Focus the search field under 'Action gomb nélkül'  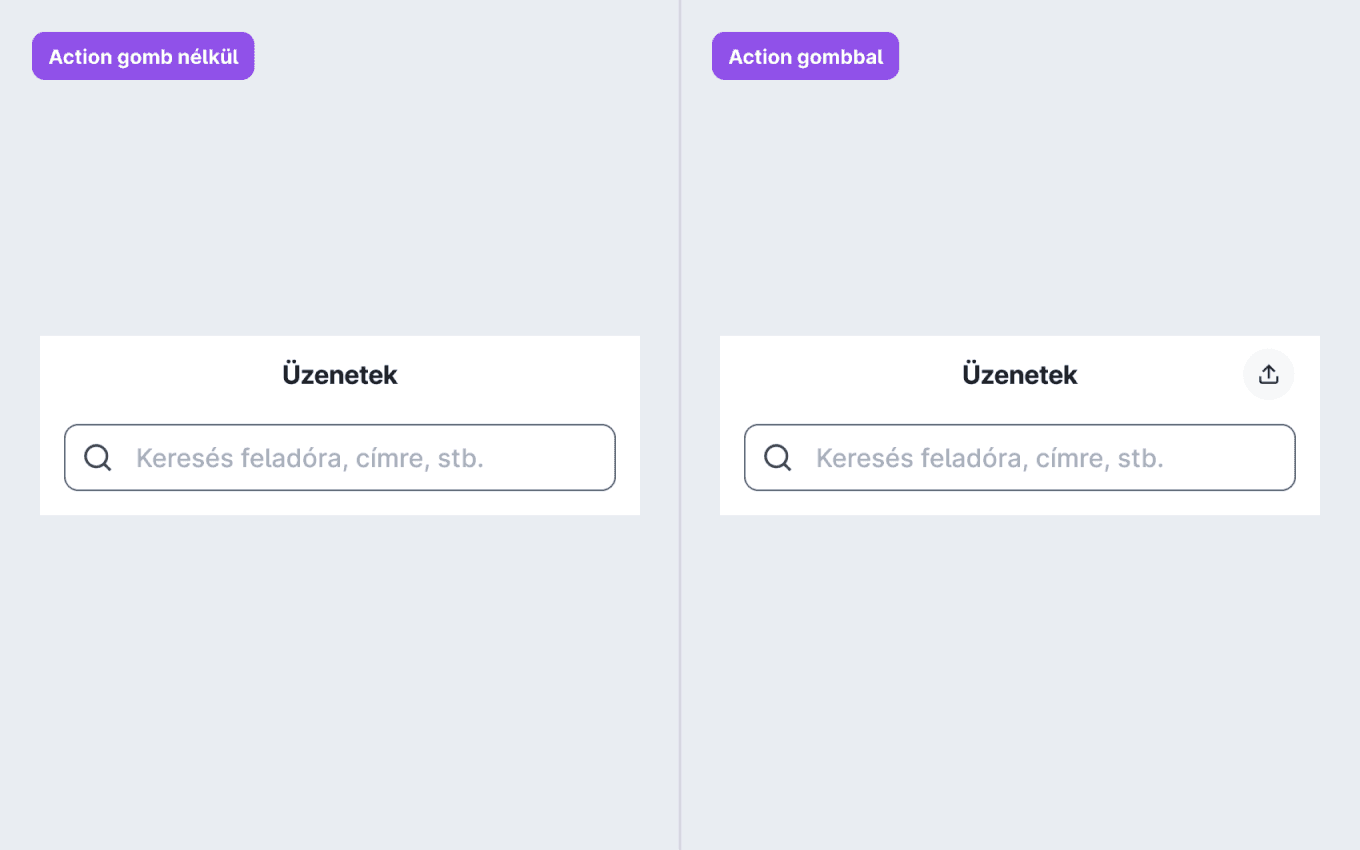[340, 458]
